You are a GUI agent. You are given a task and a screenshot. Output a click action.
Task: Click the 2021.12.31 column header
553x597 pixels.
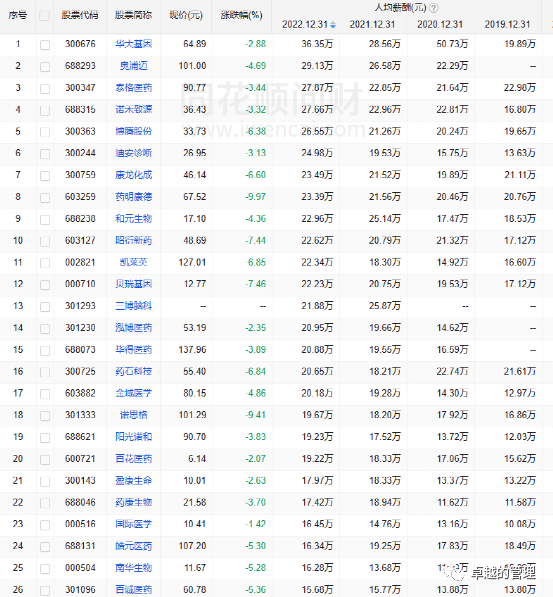coord(372,25)
